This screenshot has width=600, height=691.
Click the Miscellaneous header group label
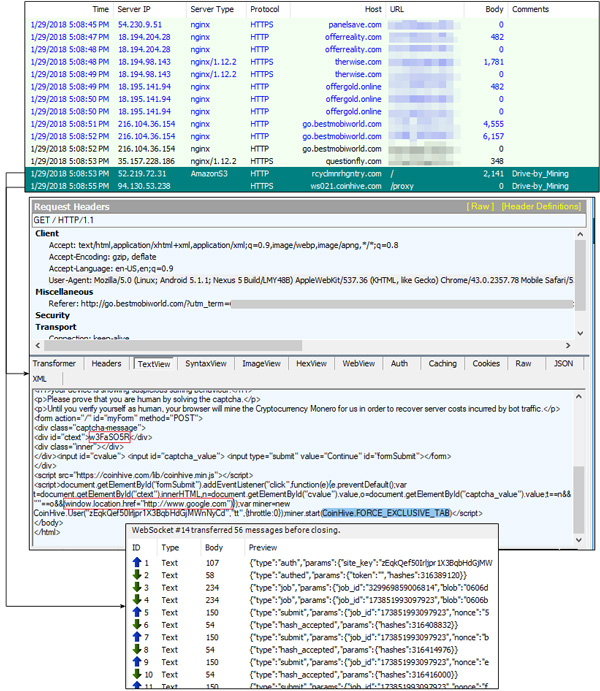point(64,292)
